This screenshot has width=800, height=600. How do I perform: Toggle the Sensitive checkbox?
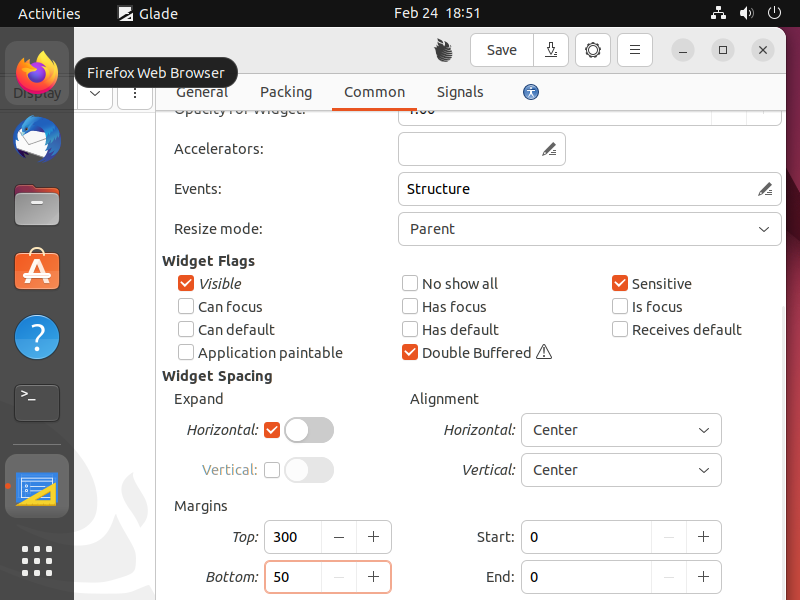pyautogui.click(x=620, y=284)
